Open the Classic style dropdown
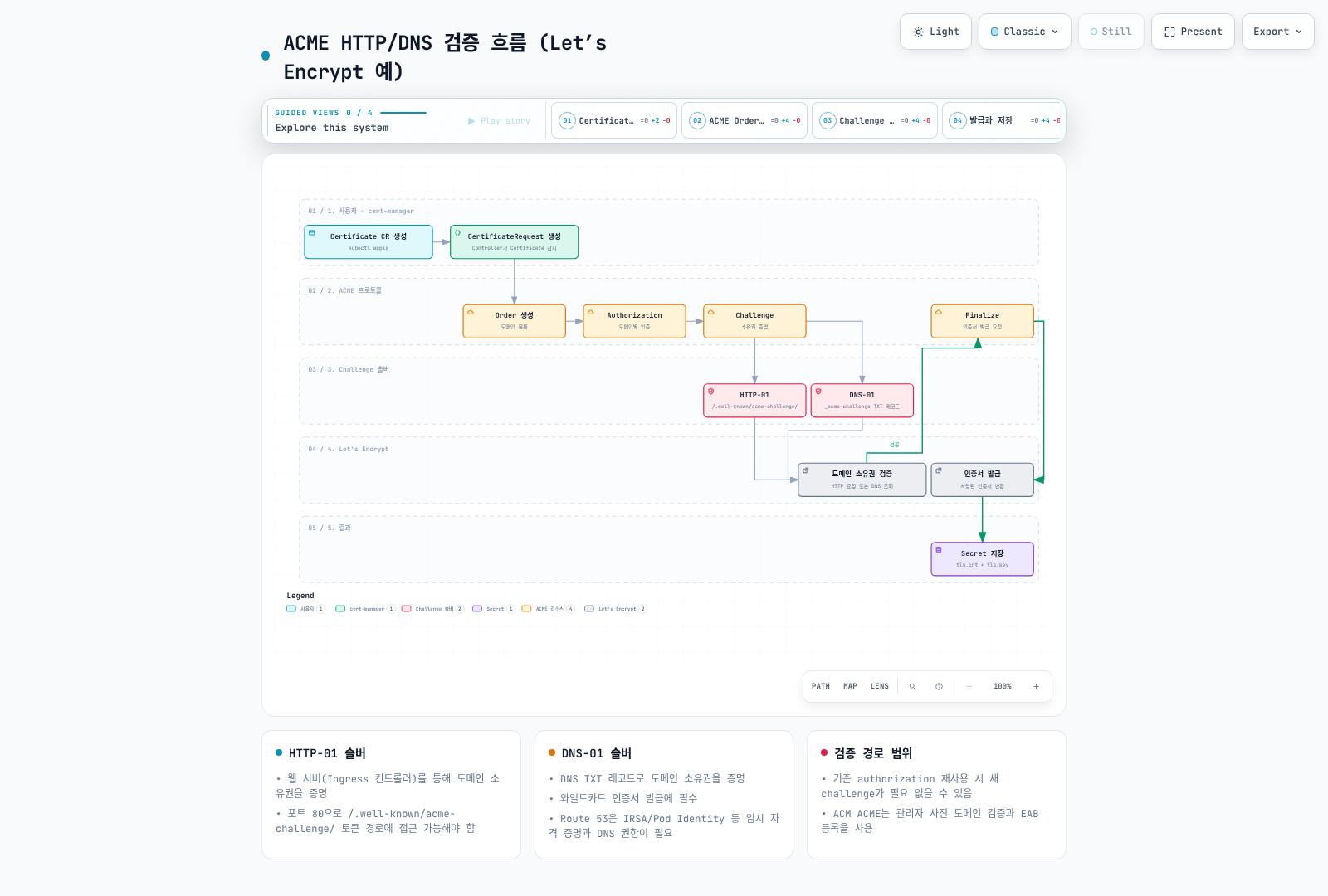Screen dimensions: 1328x896 pyautogui.click(x=1025, y=32)
